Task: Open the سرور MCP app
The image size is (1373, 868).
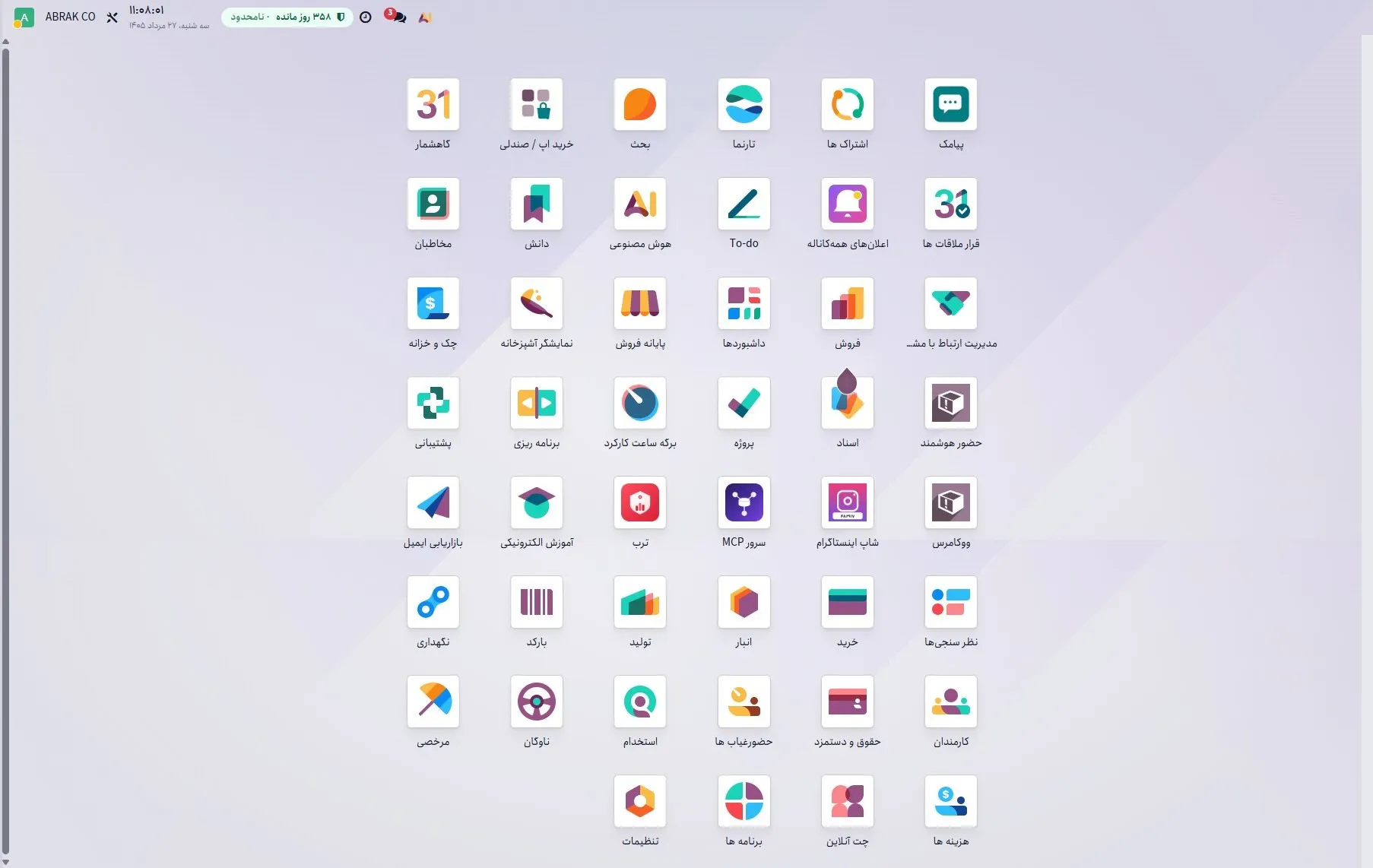Action: [x=744, y=502]
